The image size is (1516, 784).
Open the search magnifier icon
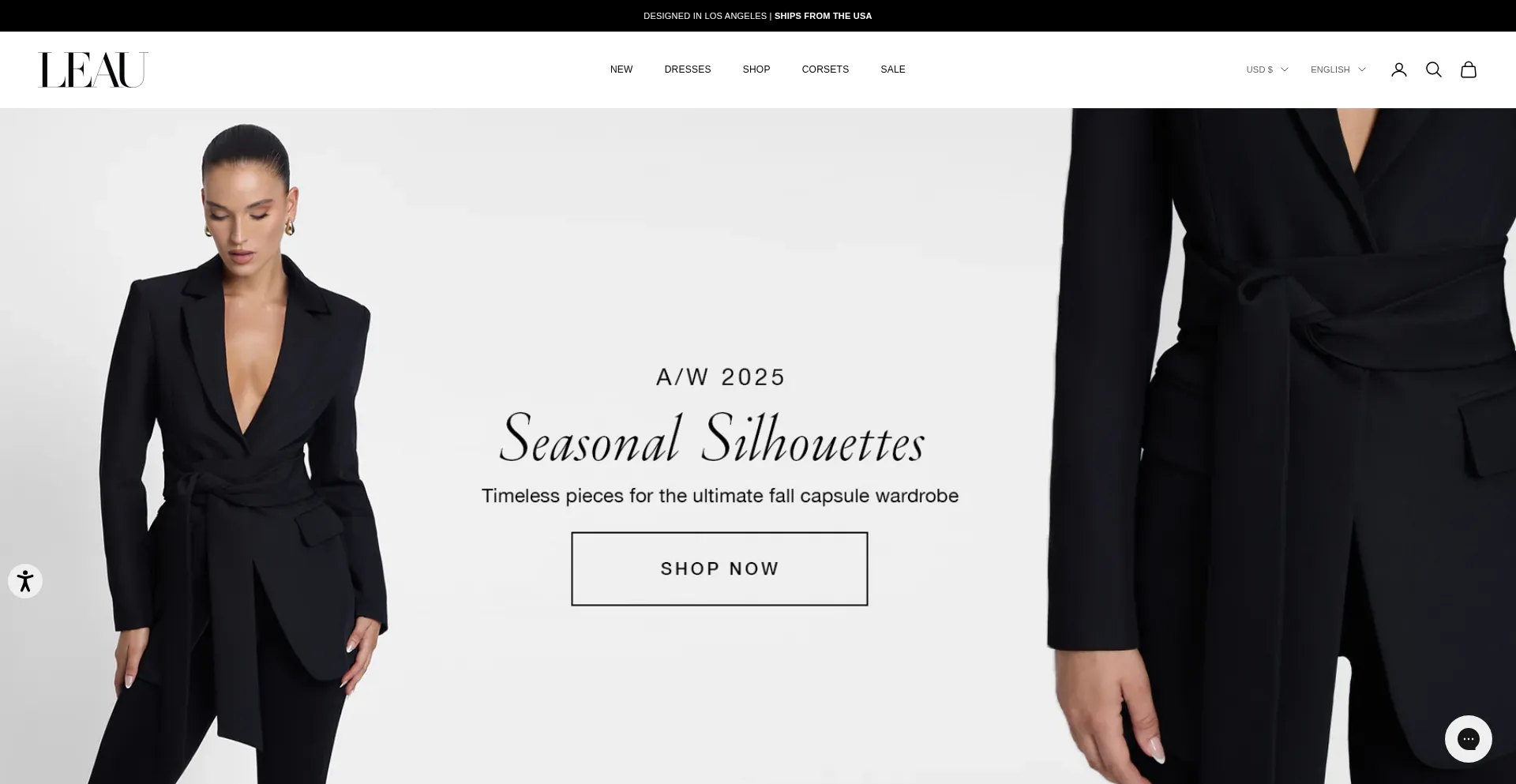(x=1434, y=69)
